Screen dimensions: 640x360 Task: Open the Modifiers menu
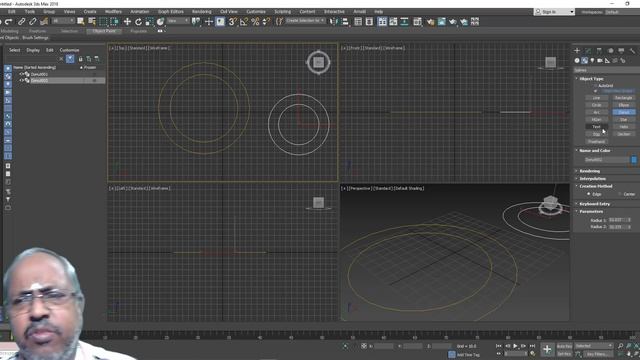tap(113, 11)
